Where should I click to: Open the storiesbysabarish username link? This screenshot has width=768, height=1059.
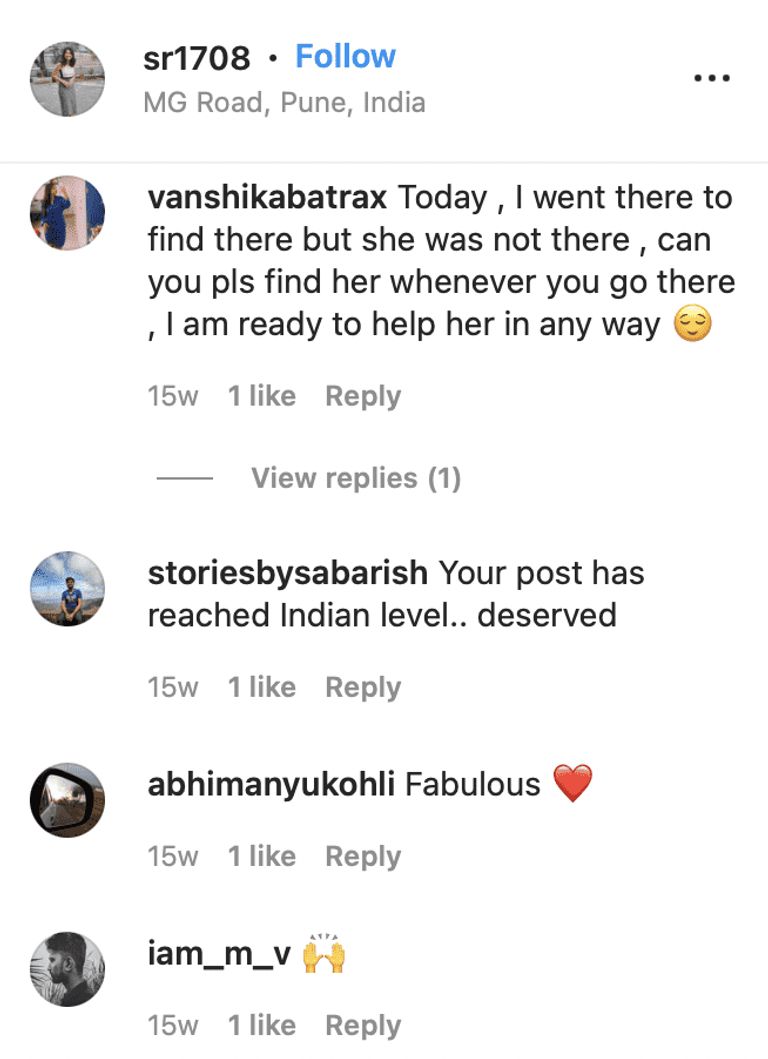(288, 573)
